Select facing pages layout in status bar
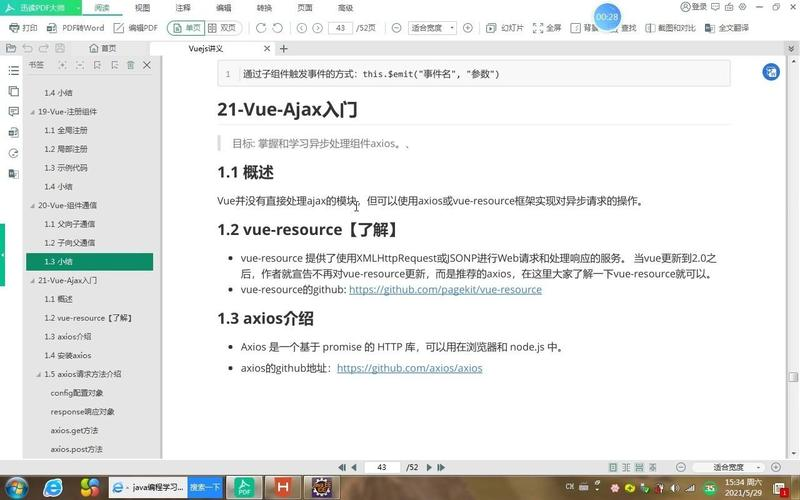800x500 pixels. click(626, 467)
